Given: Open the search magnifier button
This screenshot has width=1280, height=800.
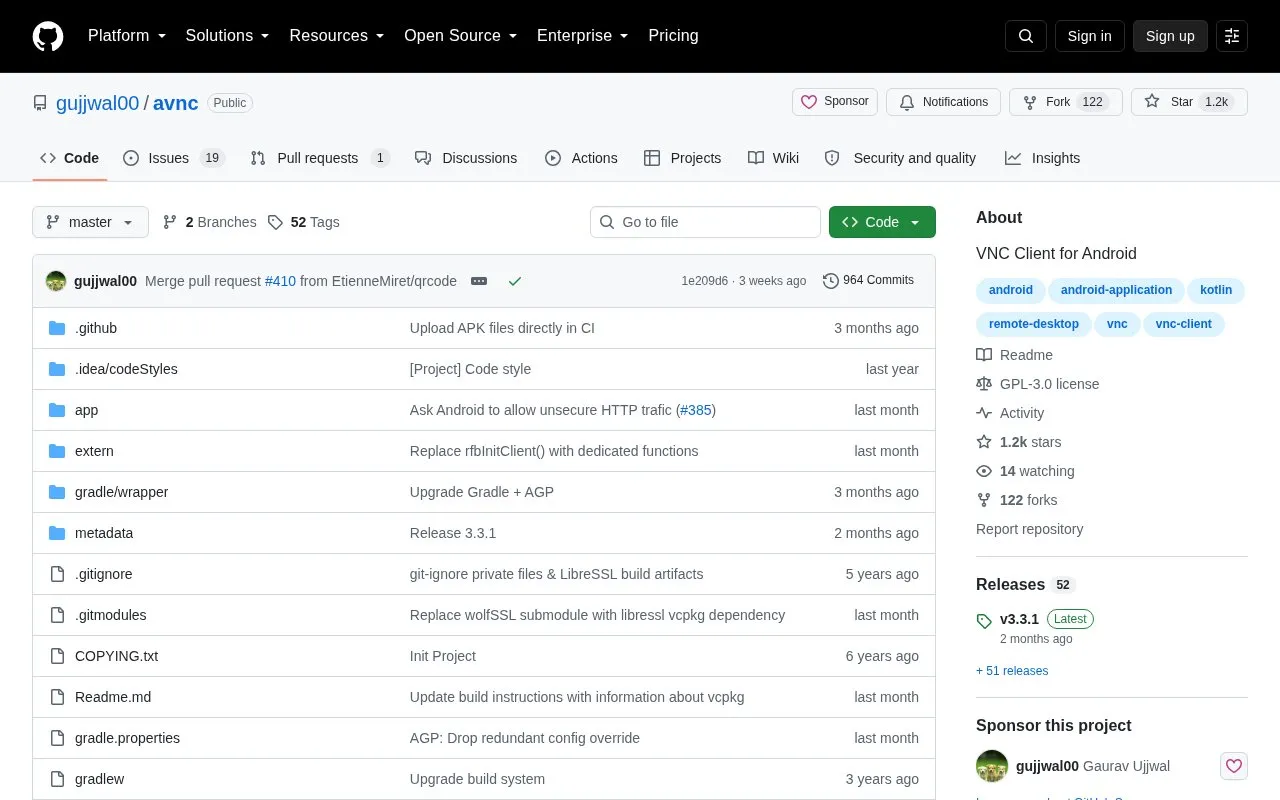Looking at the screenshot, I should tap(1026, 36).
